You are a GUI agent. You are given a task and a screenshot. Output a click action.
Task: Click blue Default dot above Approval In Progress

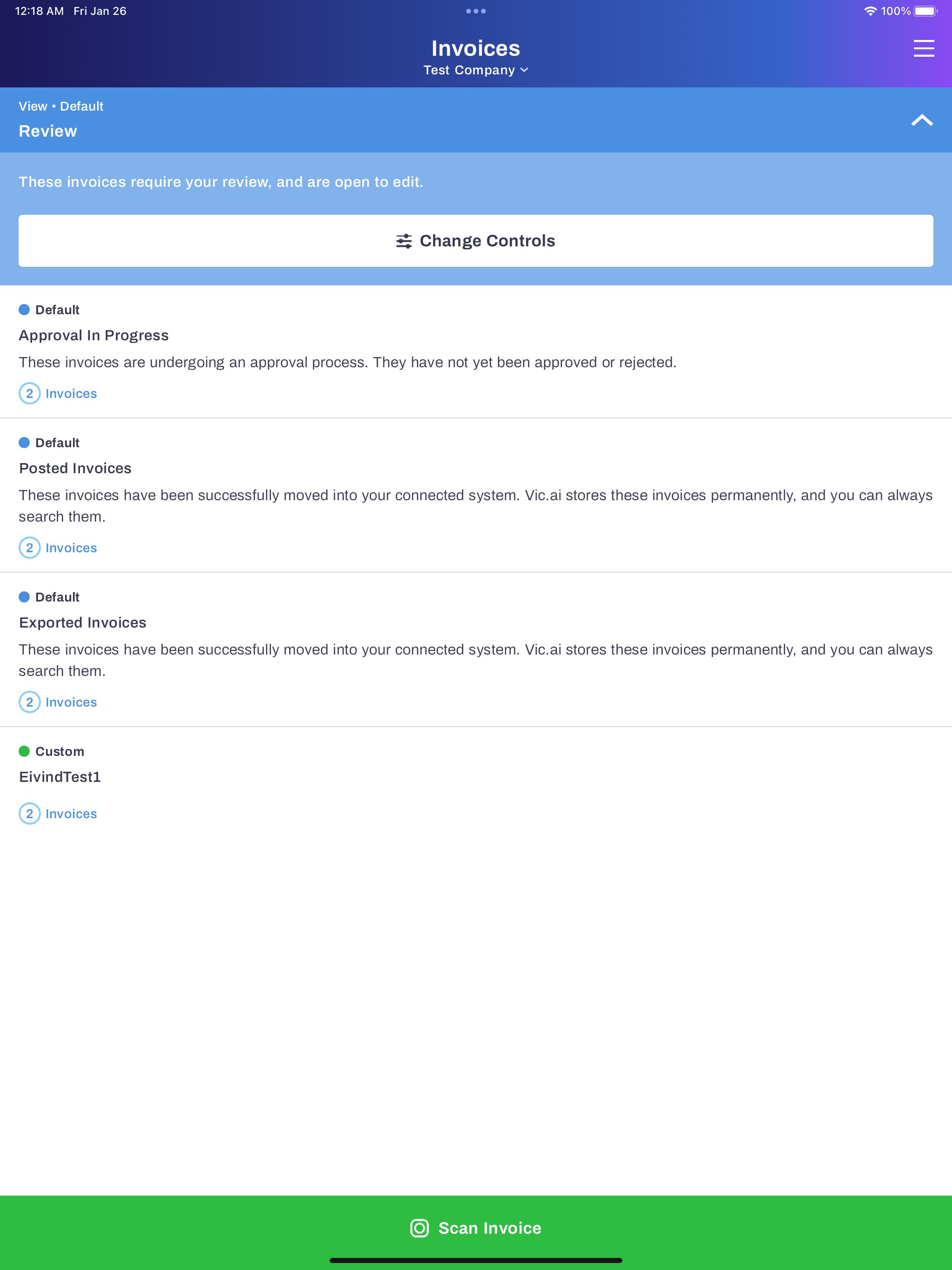[24, 310]
